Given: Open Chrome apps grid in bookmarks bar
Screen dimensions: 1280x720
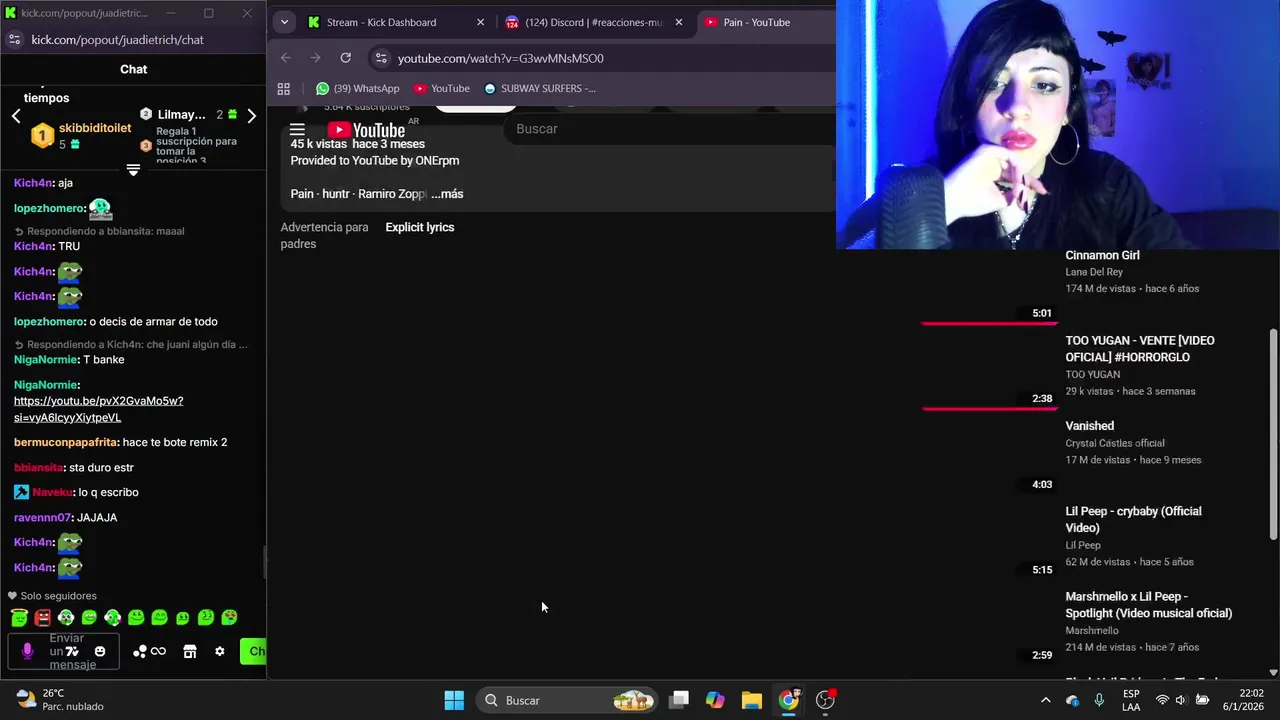Looking at the screenshot, I should [283, 88].
